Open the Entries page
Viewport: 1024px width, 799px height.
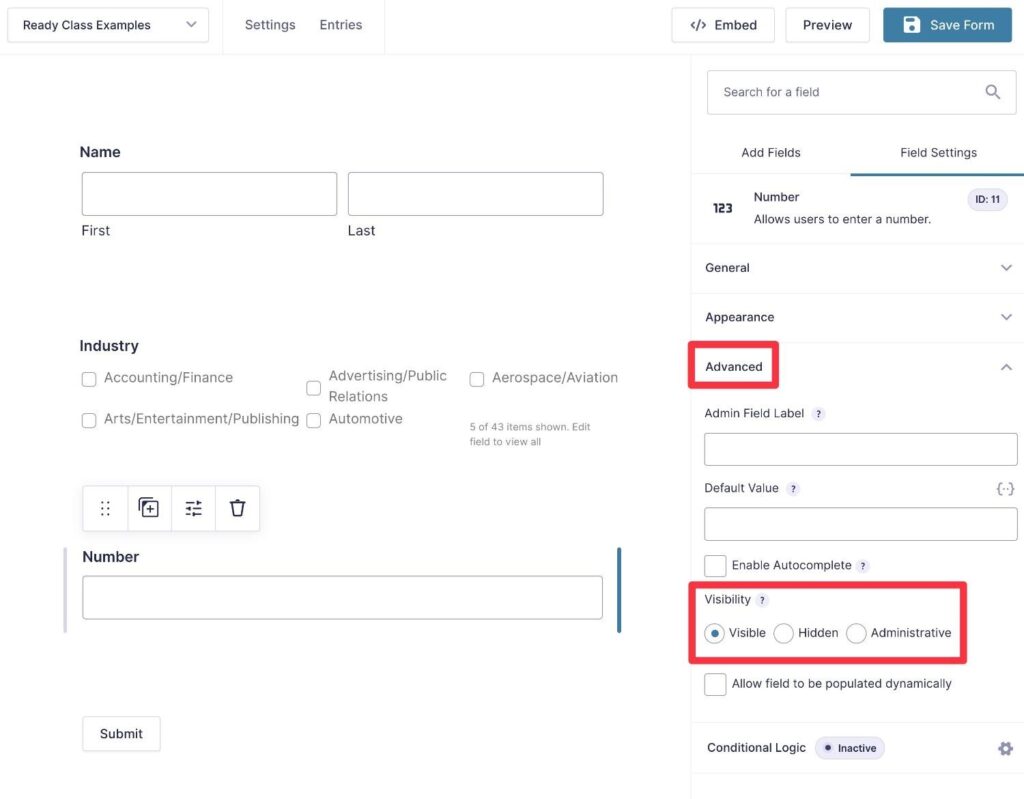(341, 24)
